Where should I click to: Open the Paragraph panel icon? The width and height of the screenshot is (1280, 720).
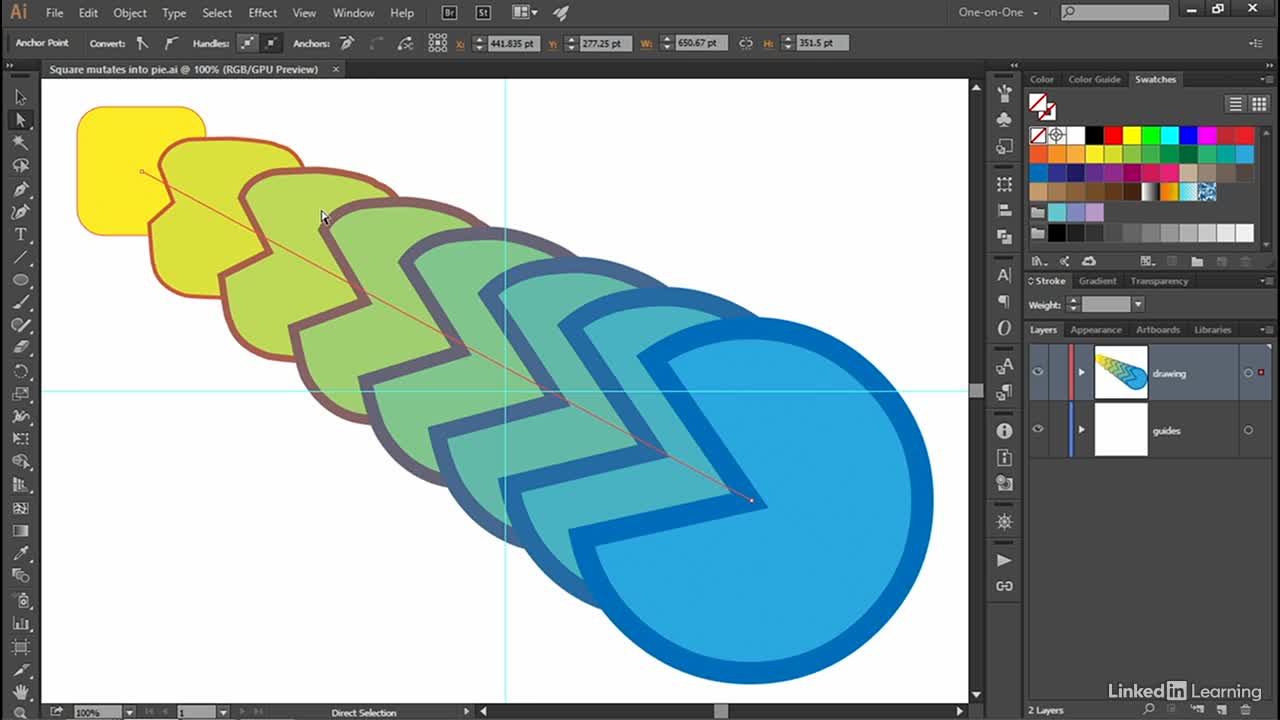[x=1004, y=301]
